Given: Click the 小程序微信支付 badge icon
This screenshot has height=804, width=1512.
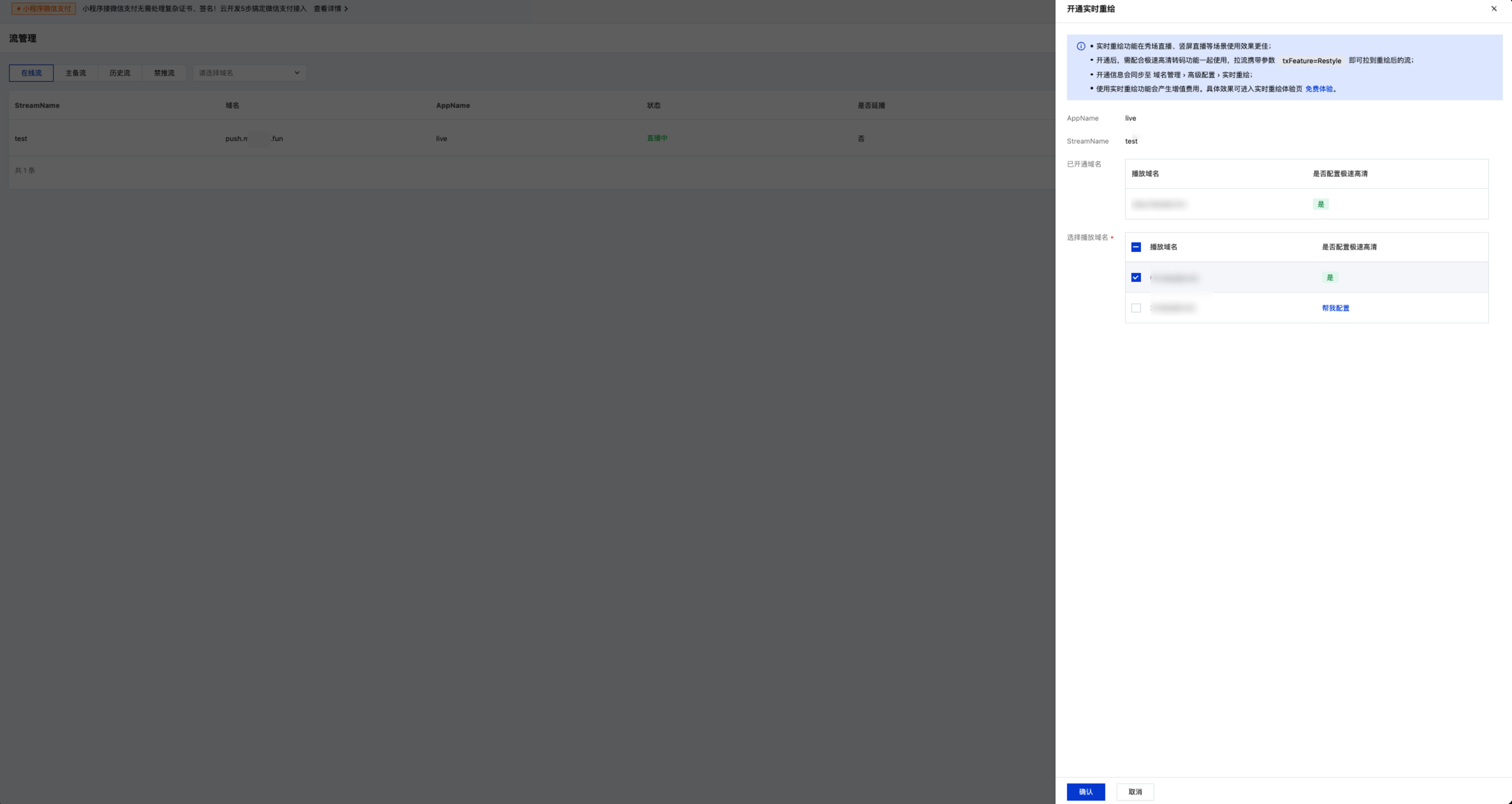Looking at the screenshot, I should (x=19, y=9).
